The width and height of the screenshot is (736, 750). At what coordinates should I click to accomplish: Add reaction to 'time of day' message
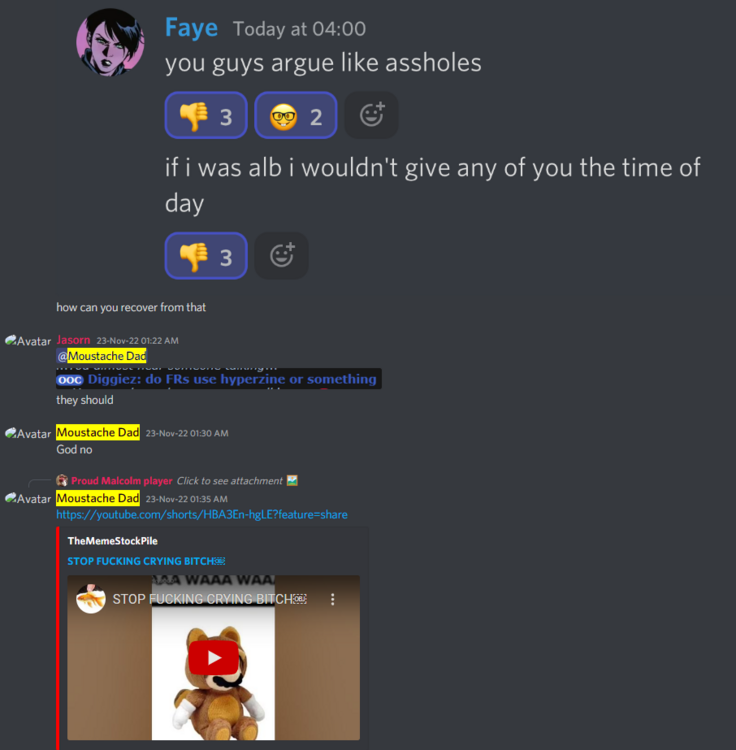(x=282, y=256)
